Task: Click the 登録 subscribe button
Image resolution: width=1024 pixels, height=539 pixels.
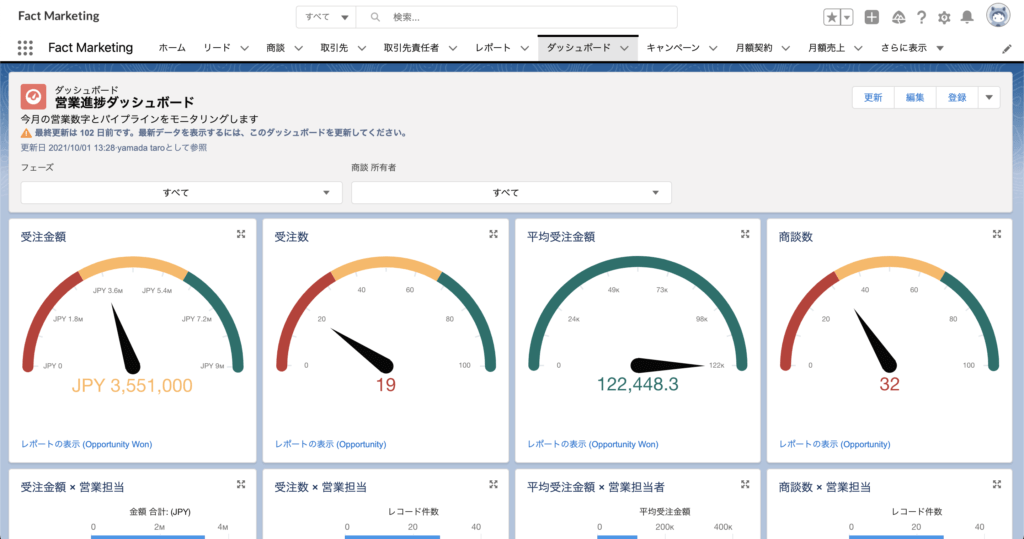Action: pos(957,97)
